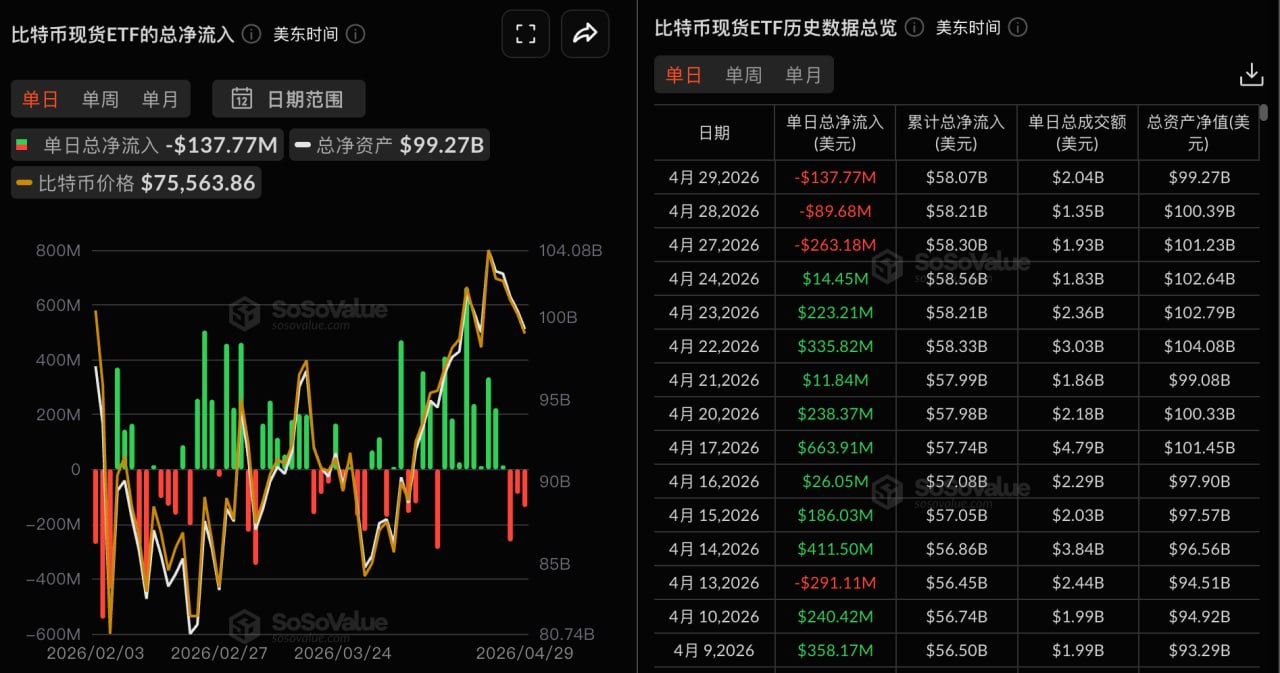The image size is (1280, 673).
Task: Click the 104.08B right axis label
Action: tap(569, 251)
